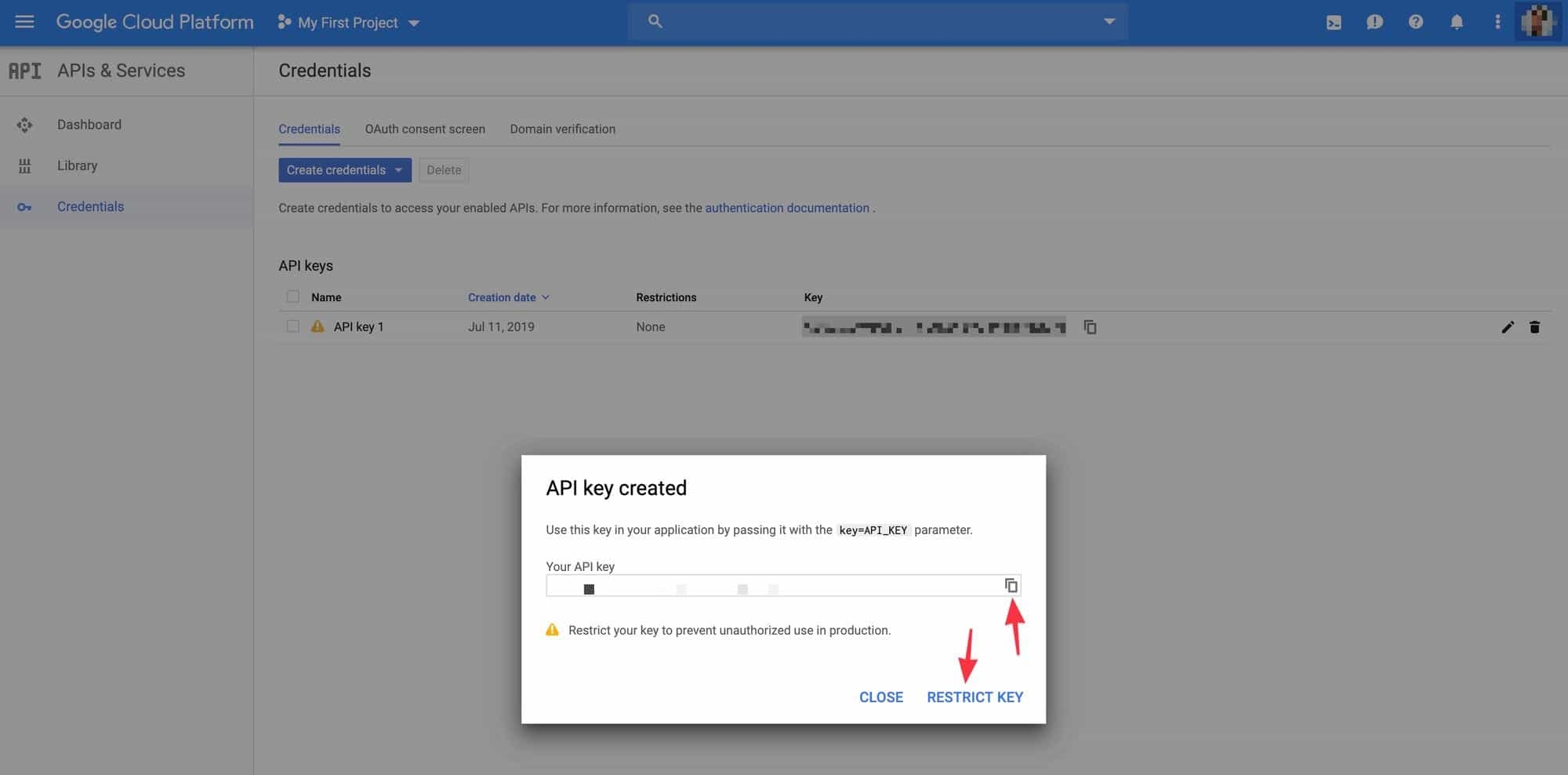The width and height of the screenshot is (1568, 775).
Task: Click the APIs & Services heading
Action: (x=122, y=71)
